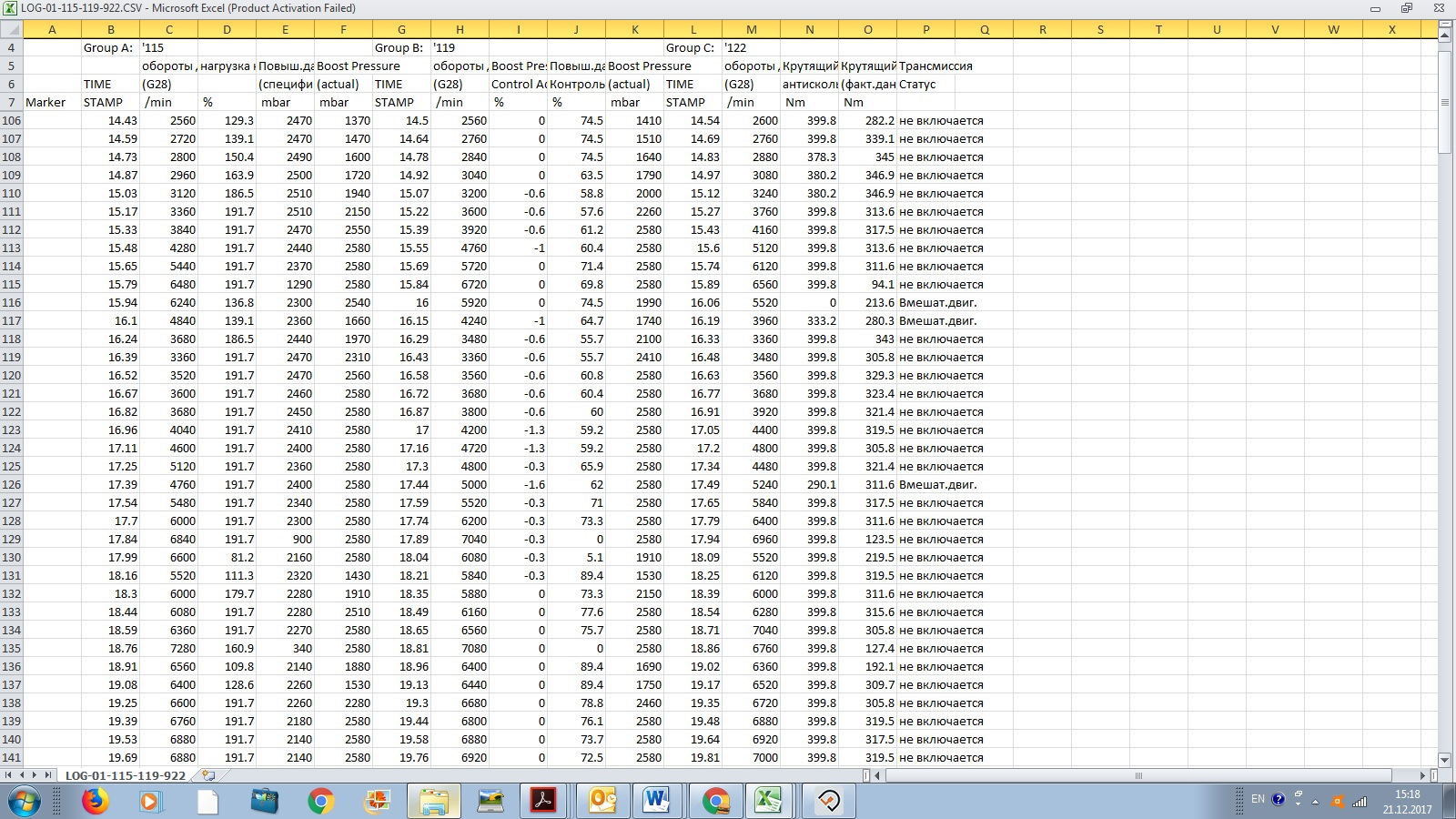Screen dimensions: 1456x819
Task: Launch Firefox from the taskbar
Action: click(95, 801)
